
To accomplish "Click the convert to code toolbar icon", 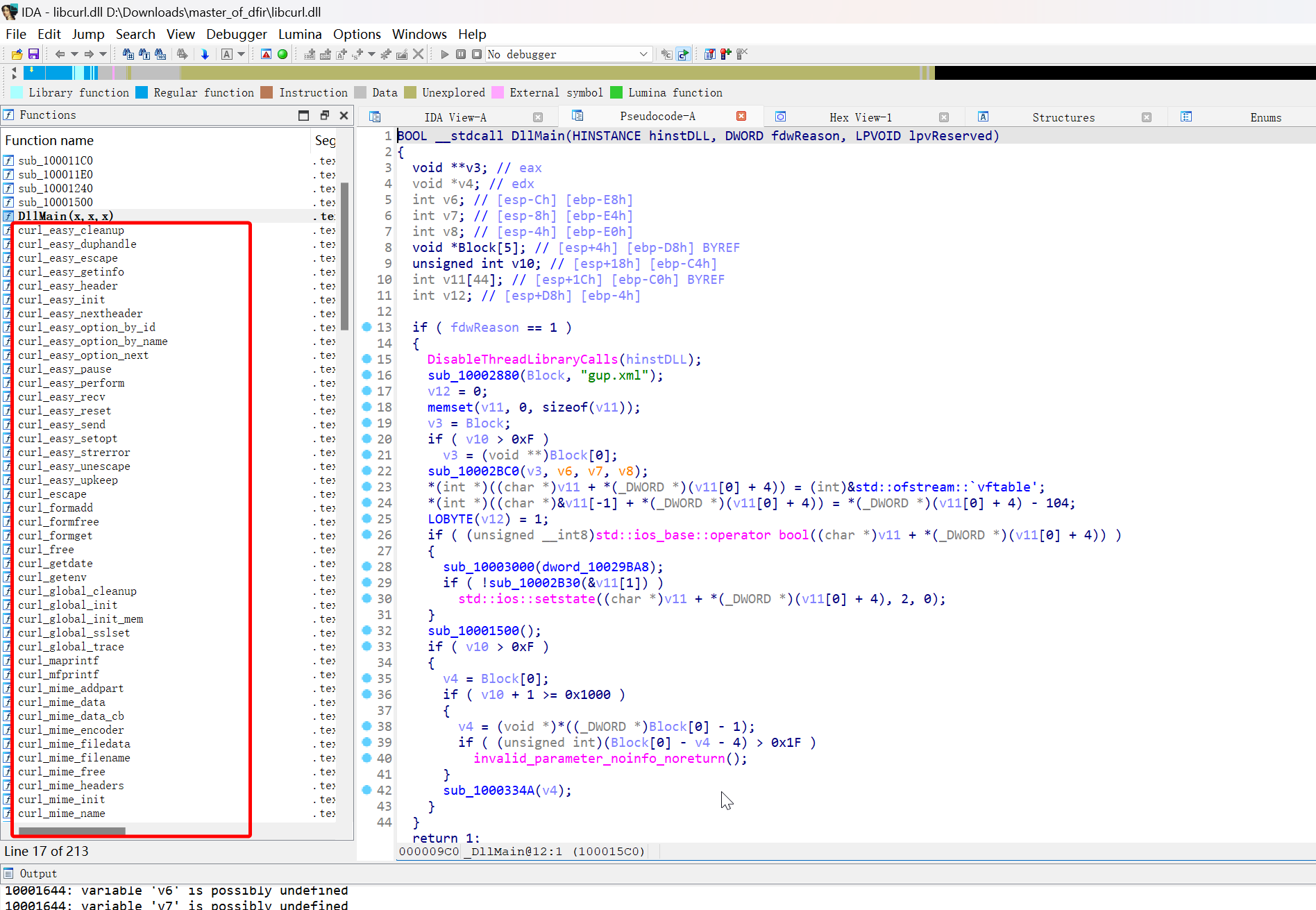I will coord(310,54).
